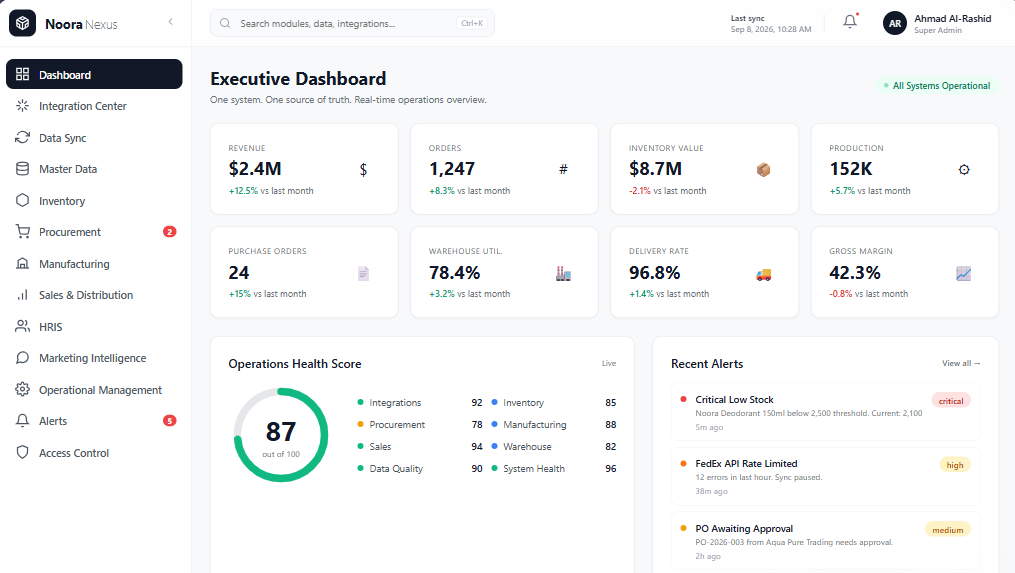Click the Procurement badge showing 2

(x=170, y=232)
